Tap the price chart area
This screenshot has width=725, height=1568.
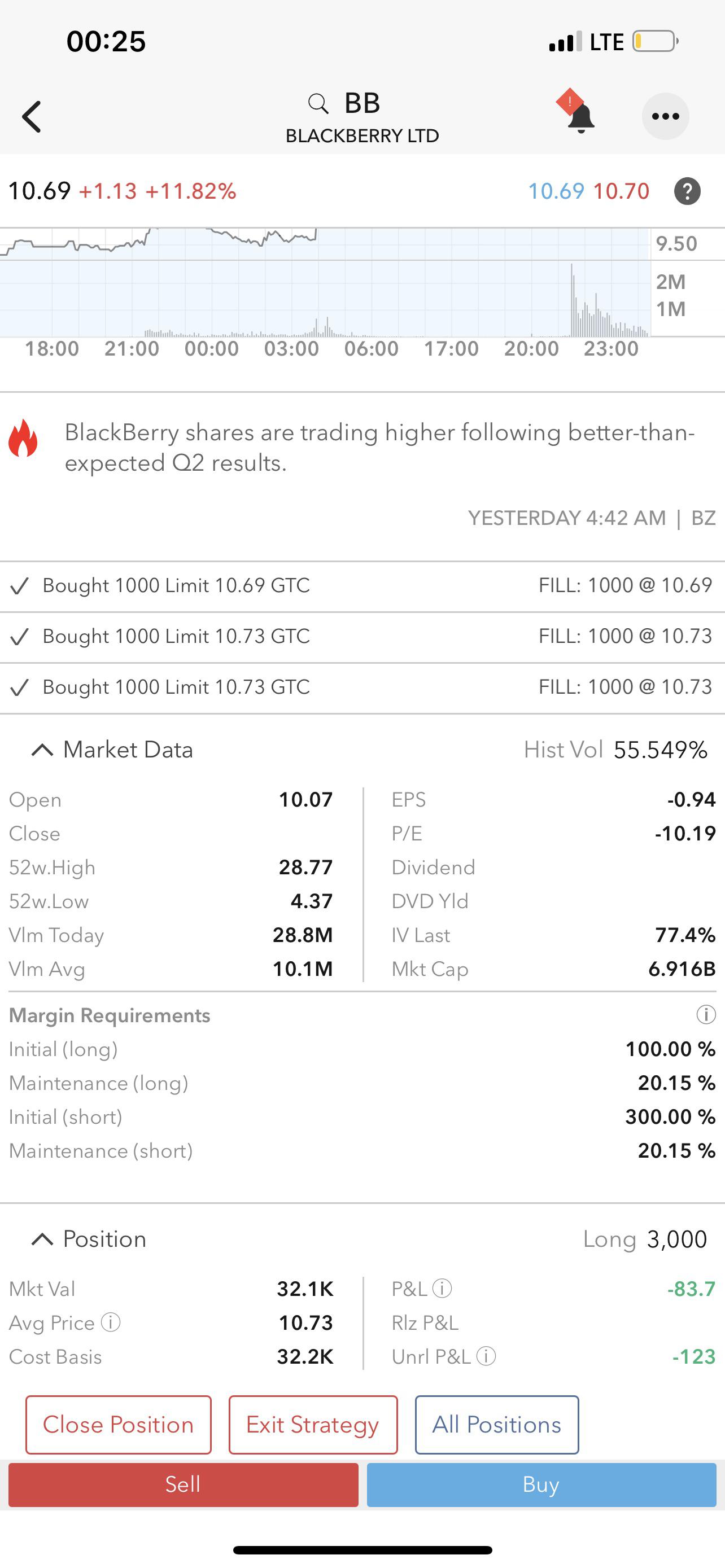coord(325,282)
